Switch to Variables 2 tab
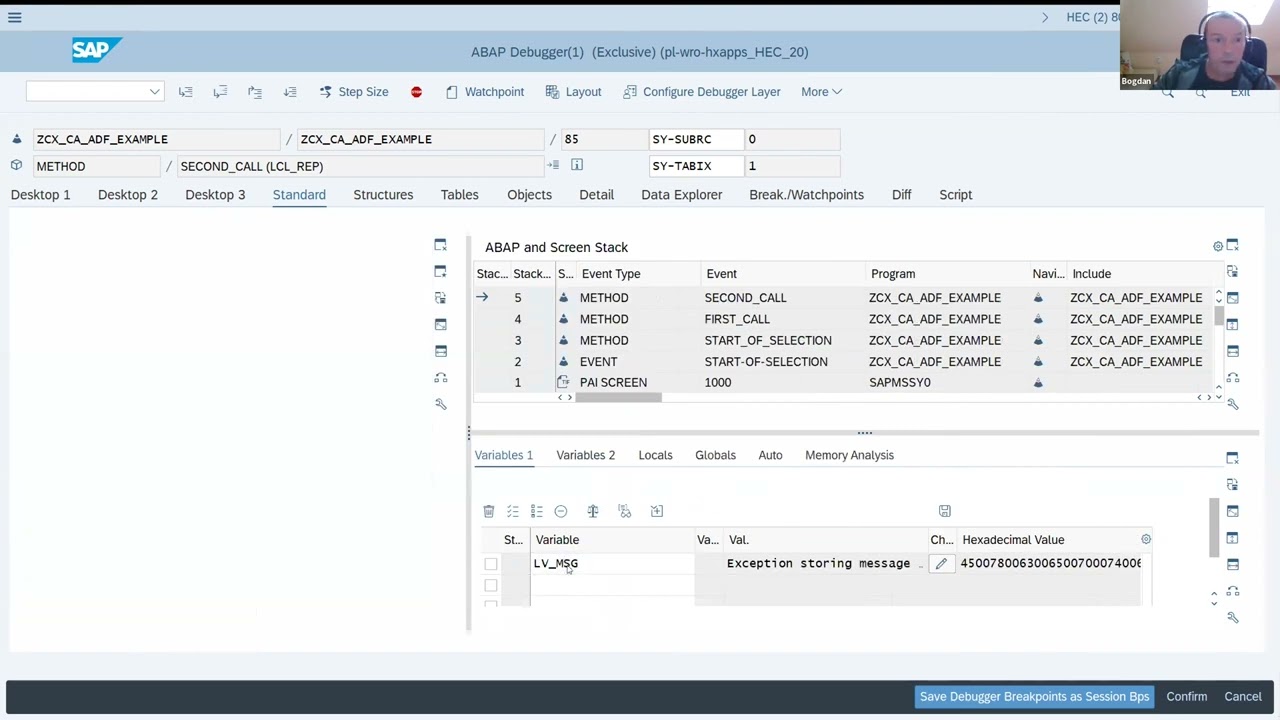The height and width of the screenshot is (720, 1280). (586, 455)
